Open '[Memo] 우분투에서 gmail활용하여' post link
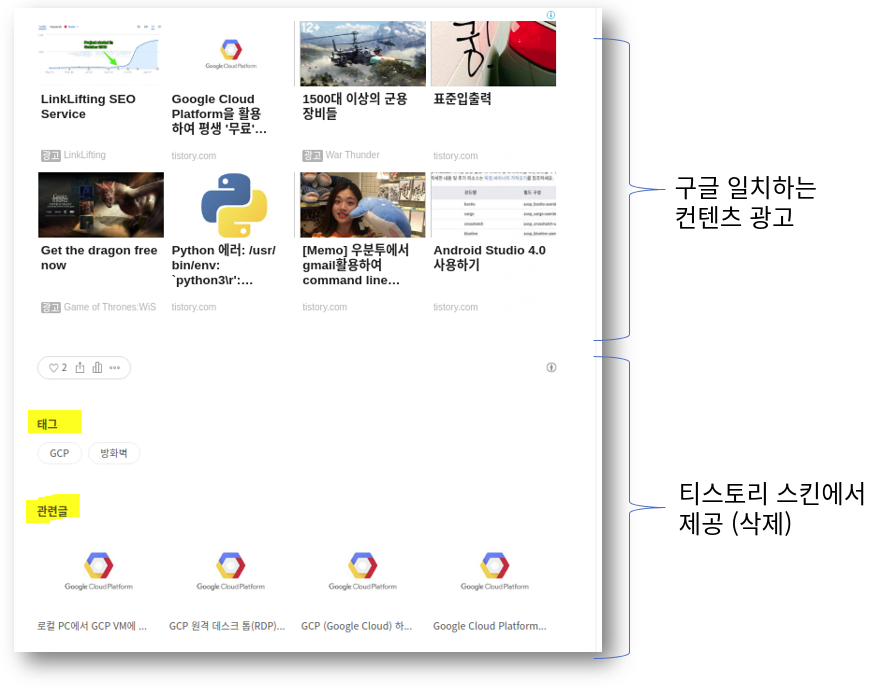This screenshot has width=895, height=689. (x=355, y=265)
